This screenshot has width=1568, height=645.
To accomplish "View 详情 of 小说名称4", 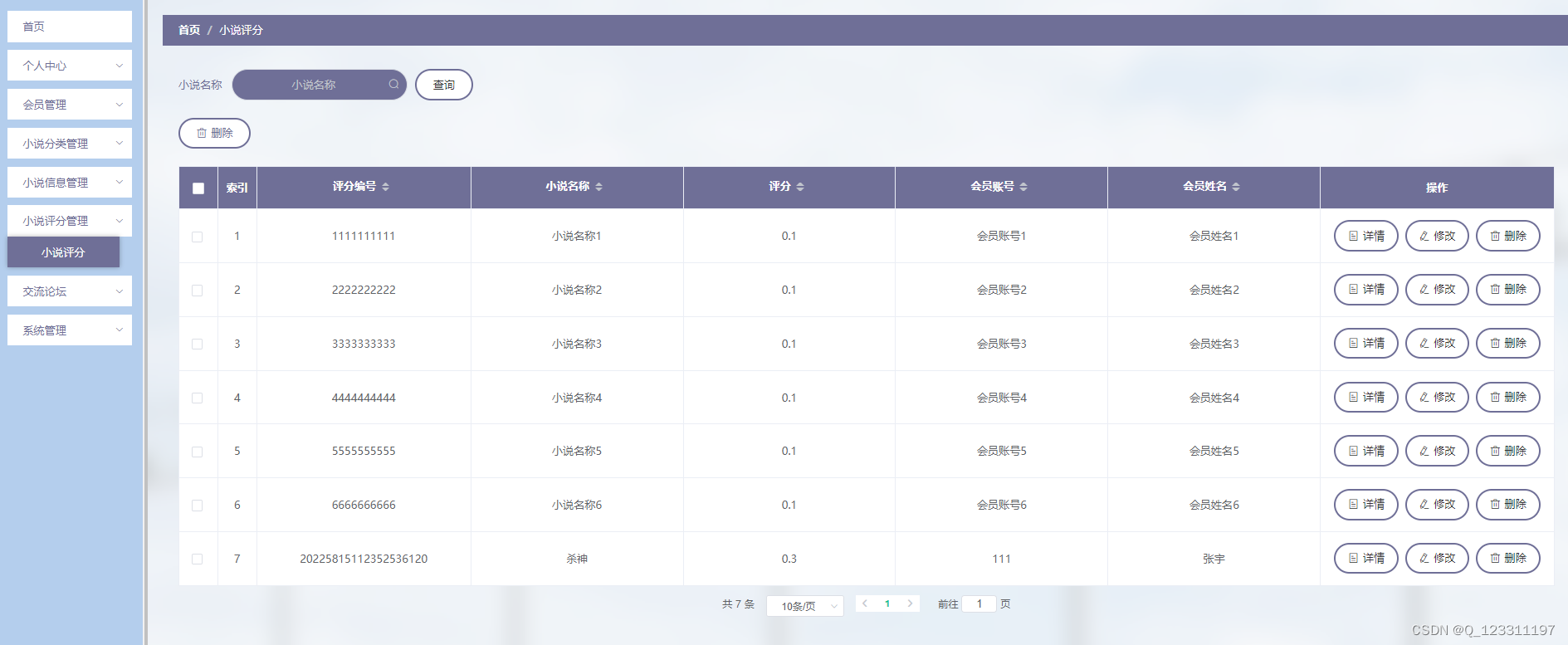I will click(1365, 397).
